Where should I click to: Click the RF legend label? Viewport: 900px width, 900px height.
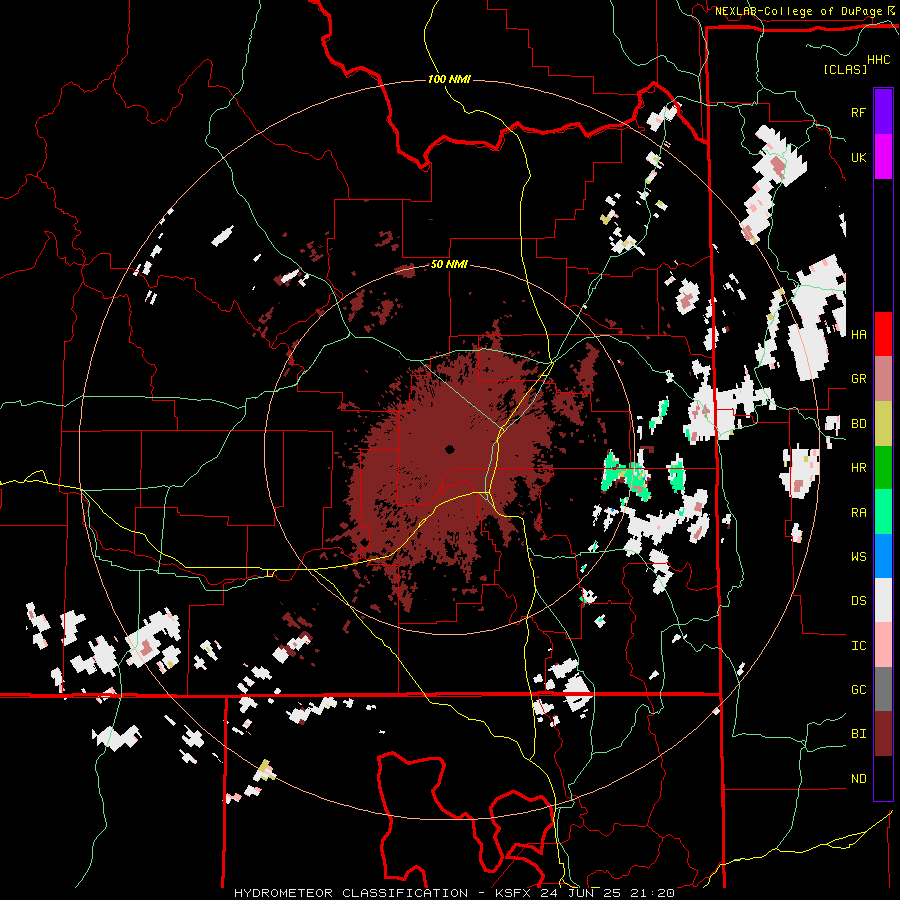click(x=858, y=112)
